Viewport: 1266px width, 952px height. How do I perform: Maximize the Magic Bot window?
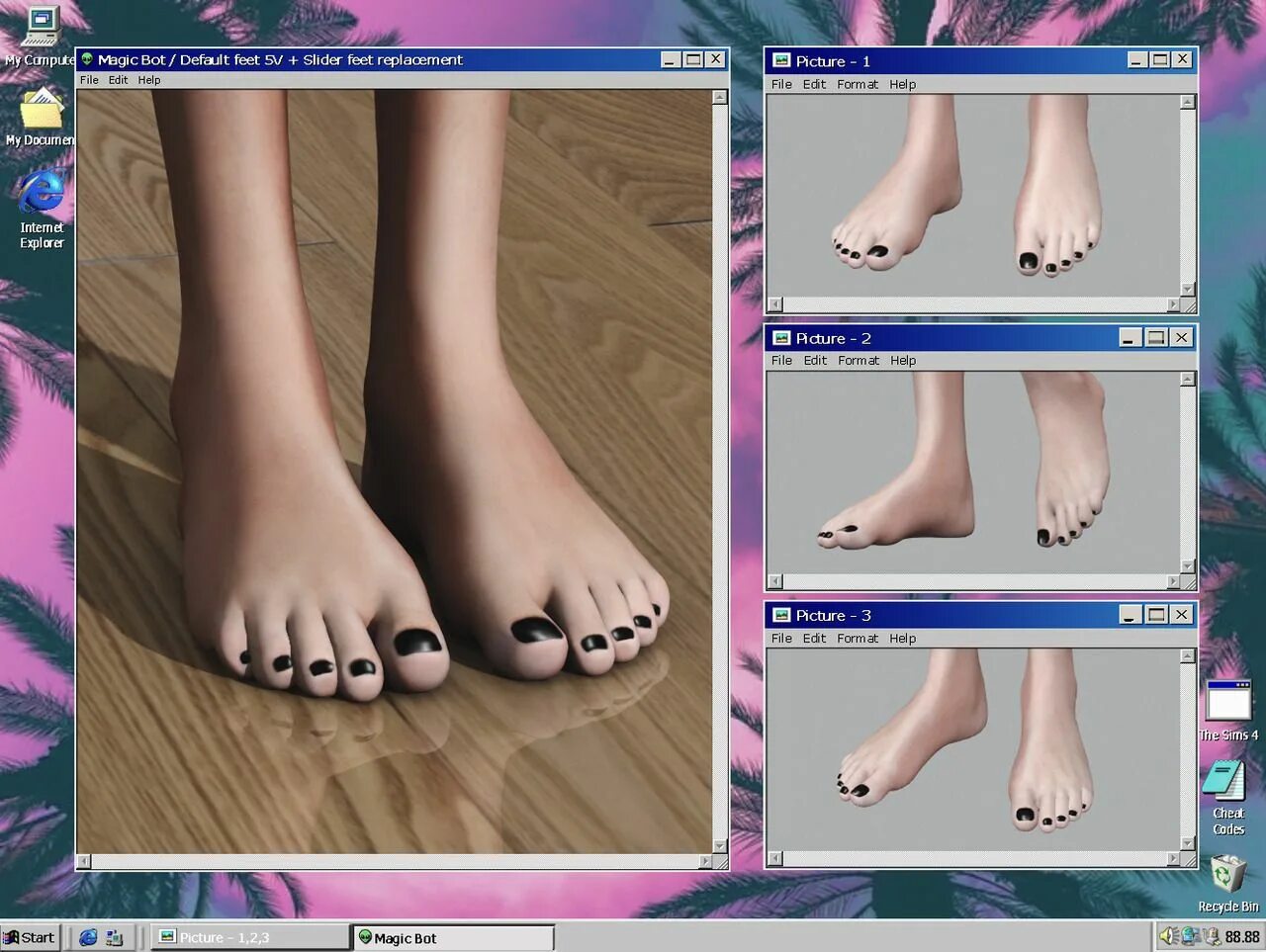pos(693,59)
